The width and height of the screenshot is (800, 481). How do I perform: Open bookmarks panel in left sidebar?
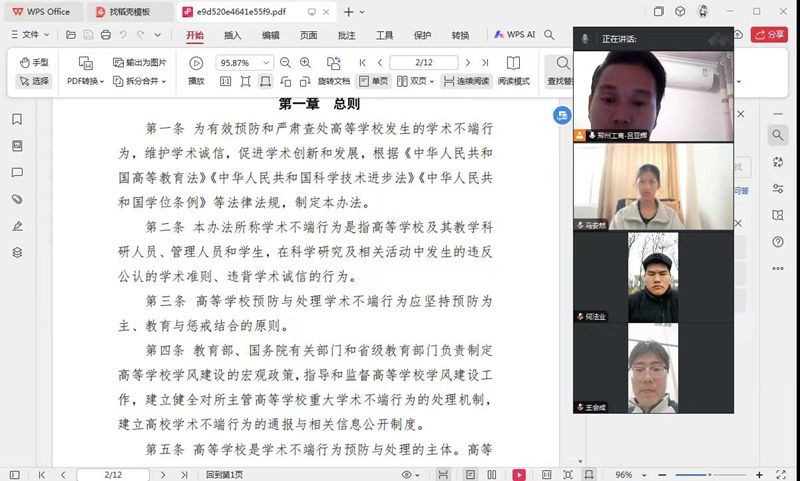pos(17,119)
